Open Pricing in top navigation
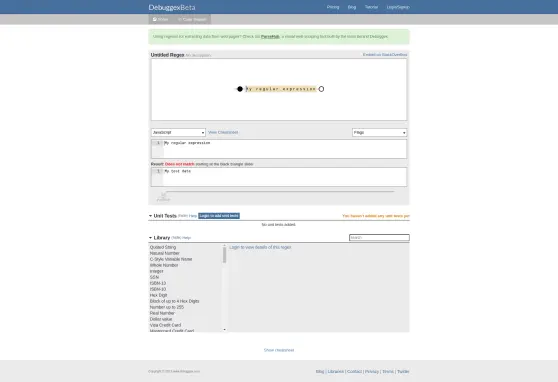 (333, 7)
